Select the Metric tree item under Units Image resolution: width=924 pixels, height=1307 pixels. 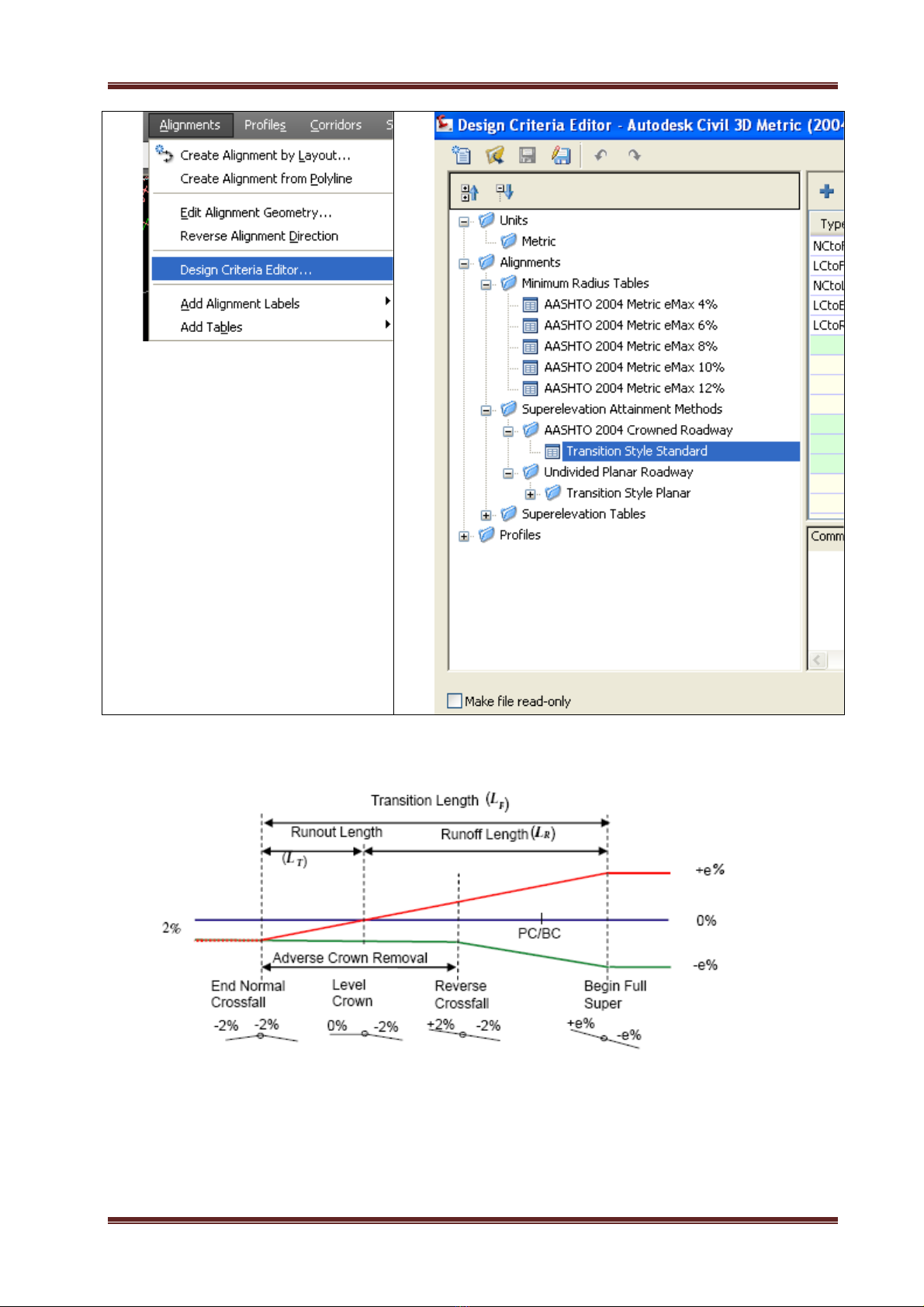[538, 241]
